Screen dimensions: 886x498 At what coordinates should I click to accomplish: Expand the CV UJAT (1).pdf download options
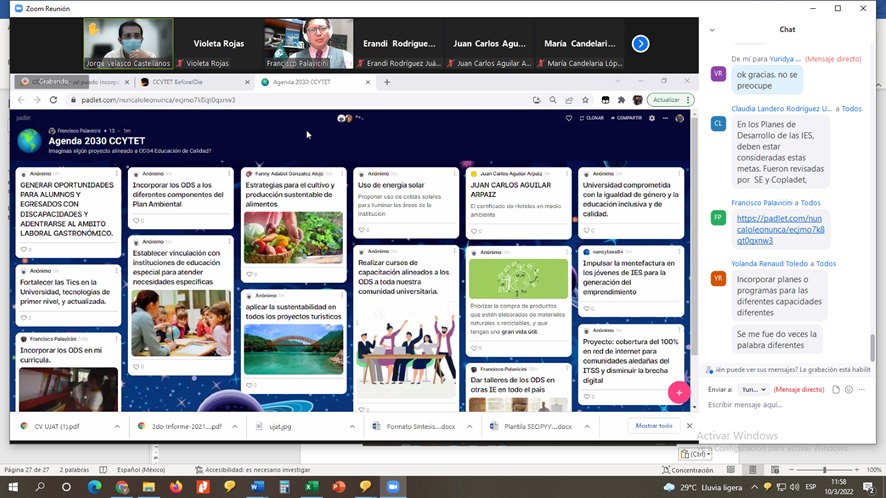117,427
